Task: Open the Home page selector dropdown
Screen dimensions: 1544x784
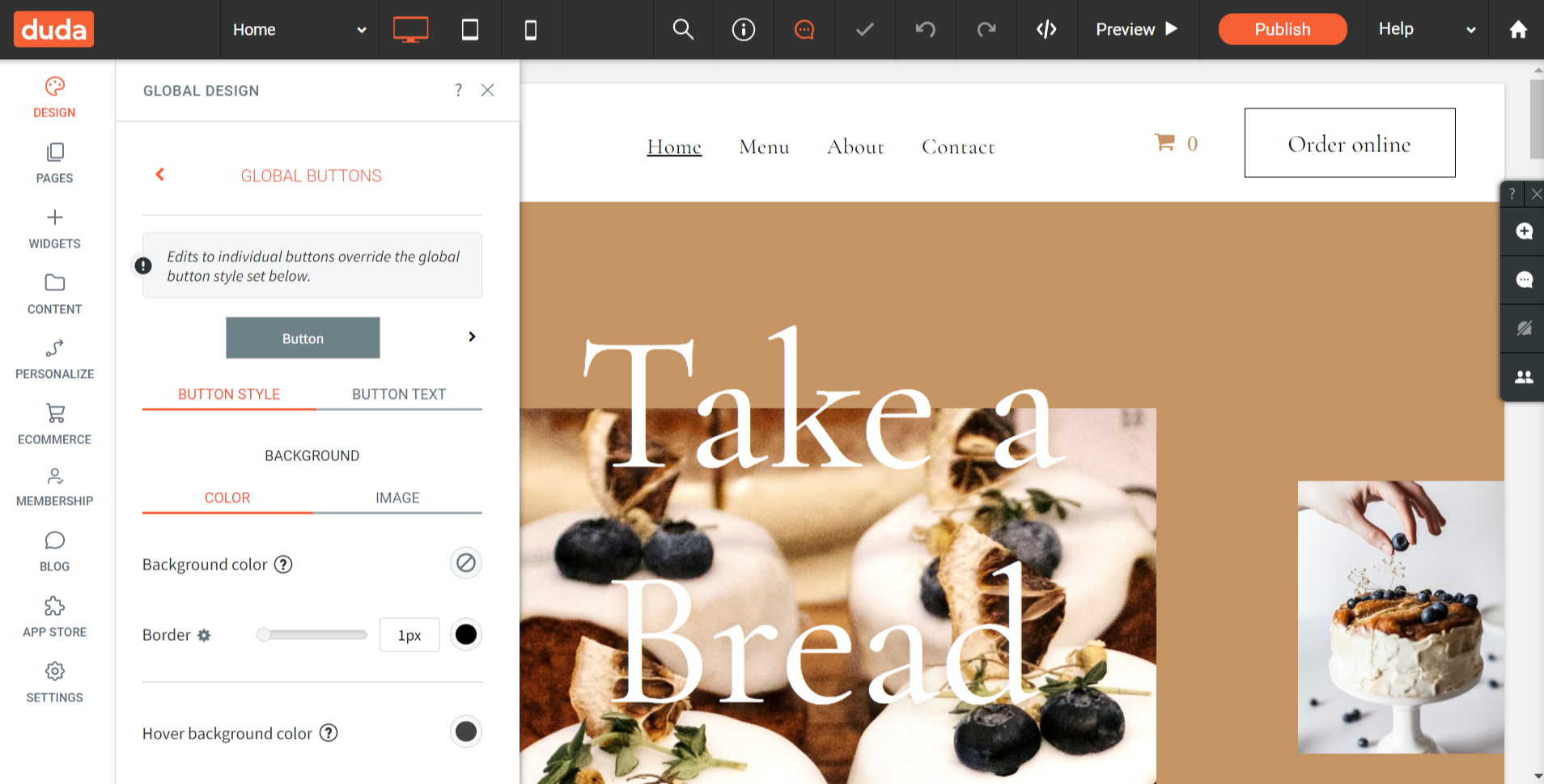Action: tap(299, 30)
